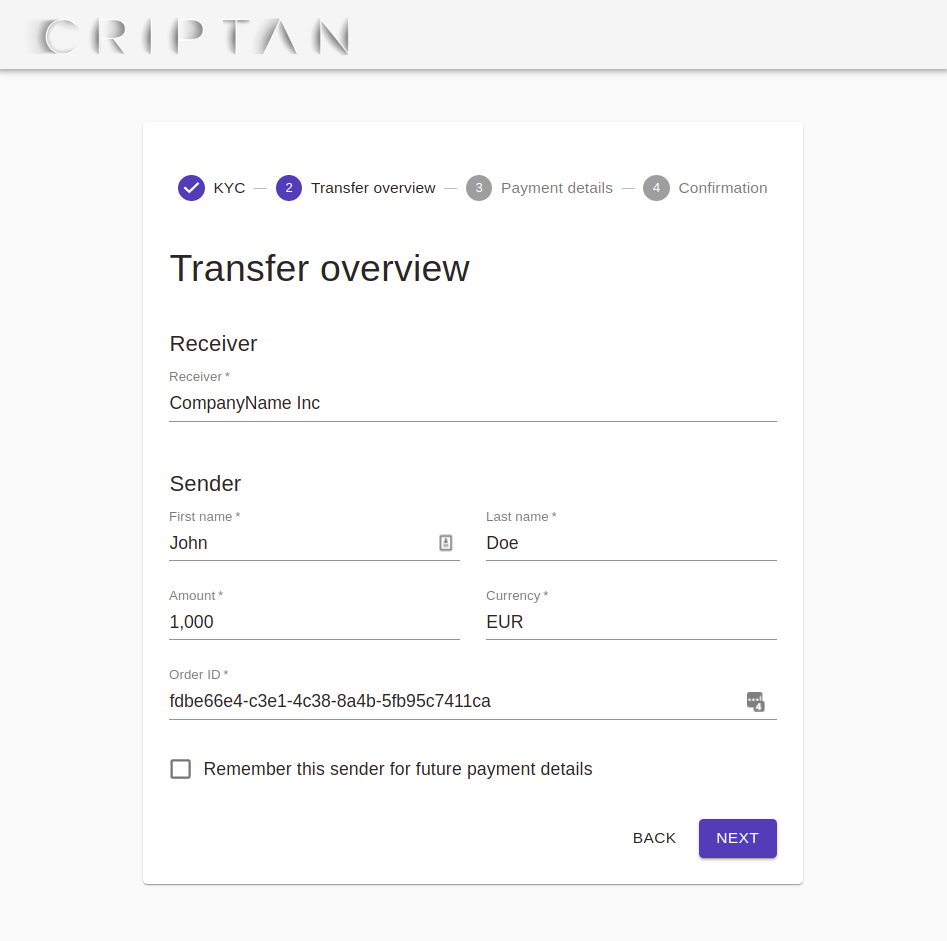Click into the Last name Doe field
This screenshot has width=947, height=941.
(631, 543)
